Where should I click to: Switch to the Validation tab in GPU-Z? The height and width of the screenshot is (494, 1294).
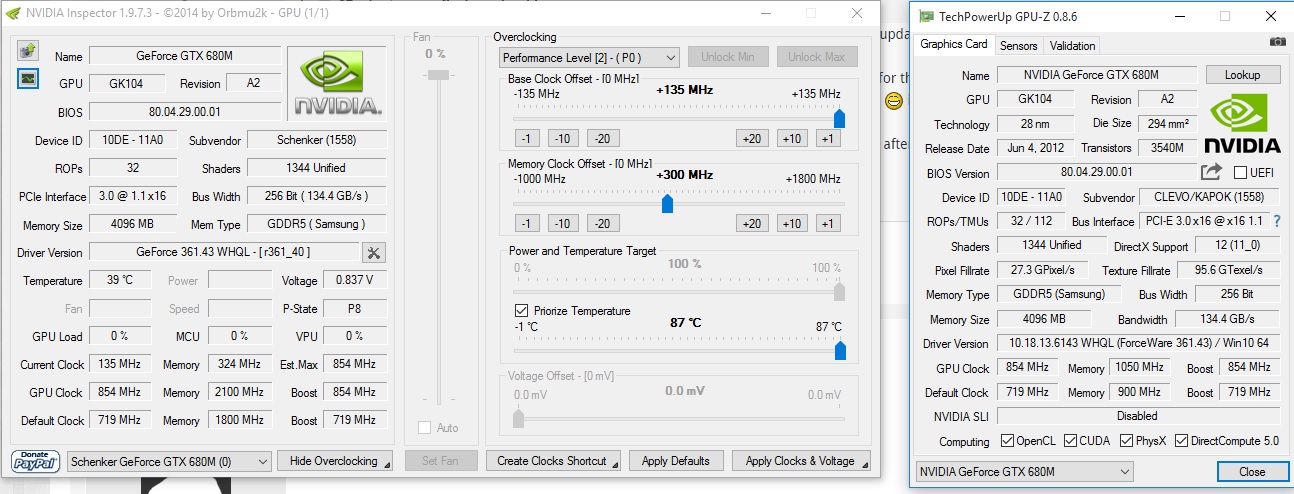pyautogui.click(x=1072, y=45)
